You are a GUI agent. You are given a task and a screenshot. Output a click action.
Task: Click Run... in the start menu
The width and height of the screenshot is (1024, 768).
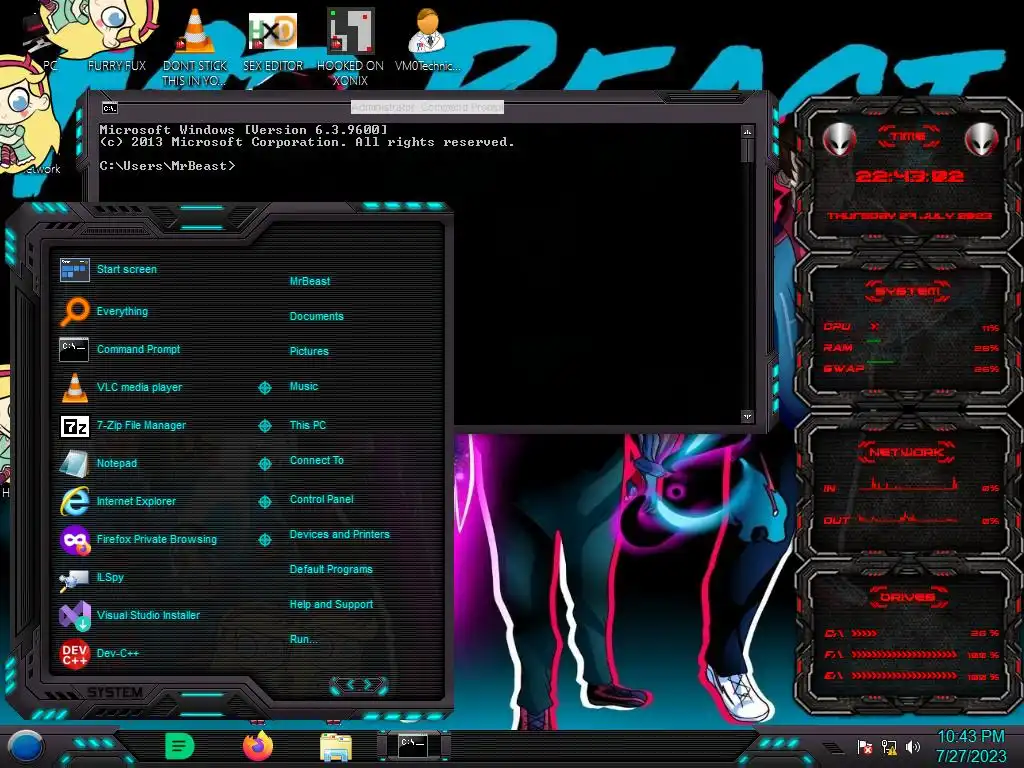click(x=304, y=639)
